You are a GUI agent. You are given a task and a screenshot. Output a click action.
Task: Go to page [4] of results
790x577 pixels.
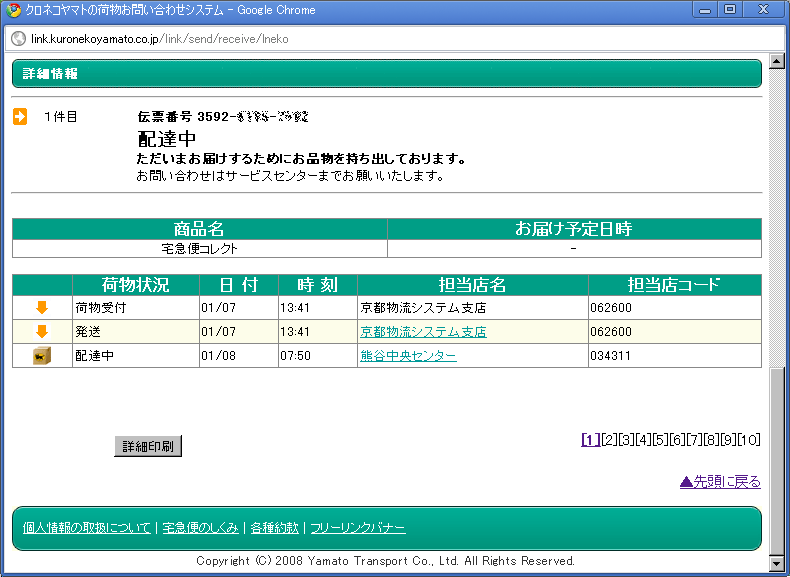click(x=643, y=440)
